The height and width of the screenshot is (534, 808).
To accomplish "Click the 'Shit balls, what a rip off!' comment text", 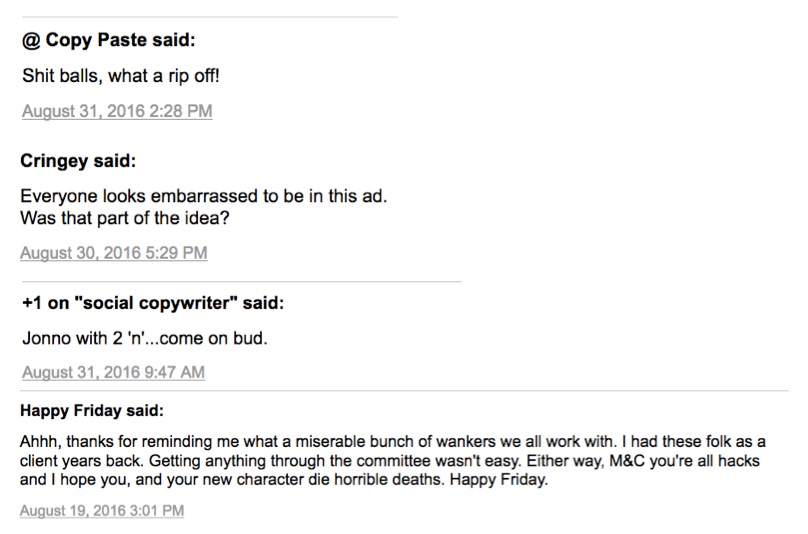I will tap(121, 76).
